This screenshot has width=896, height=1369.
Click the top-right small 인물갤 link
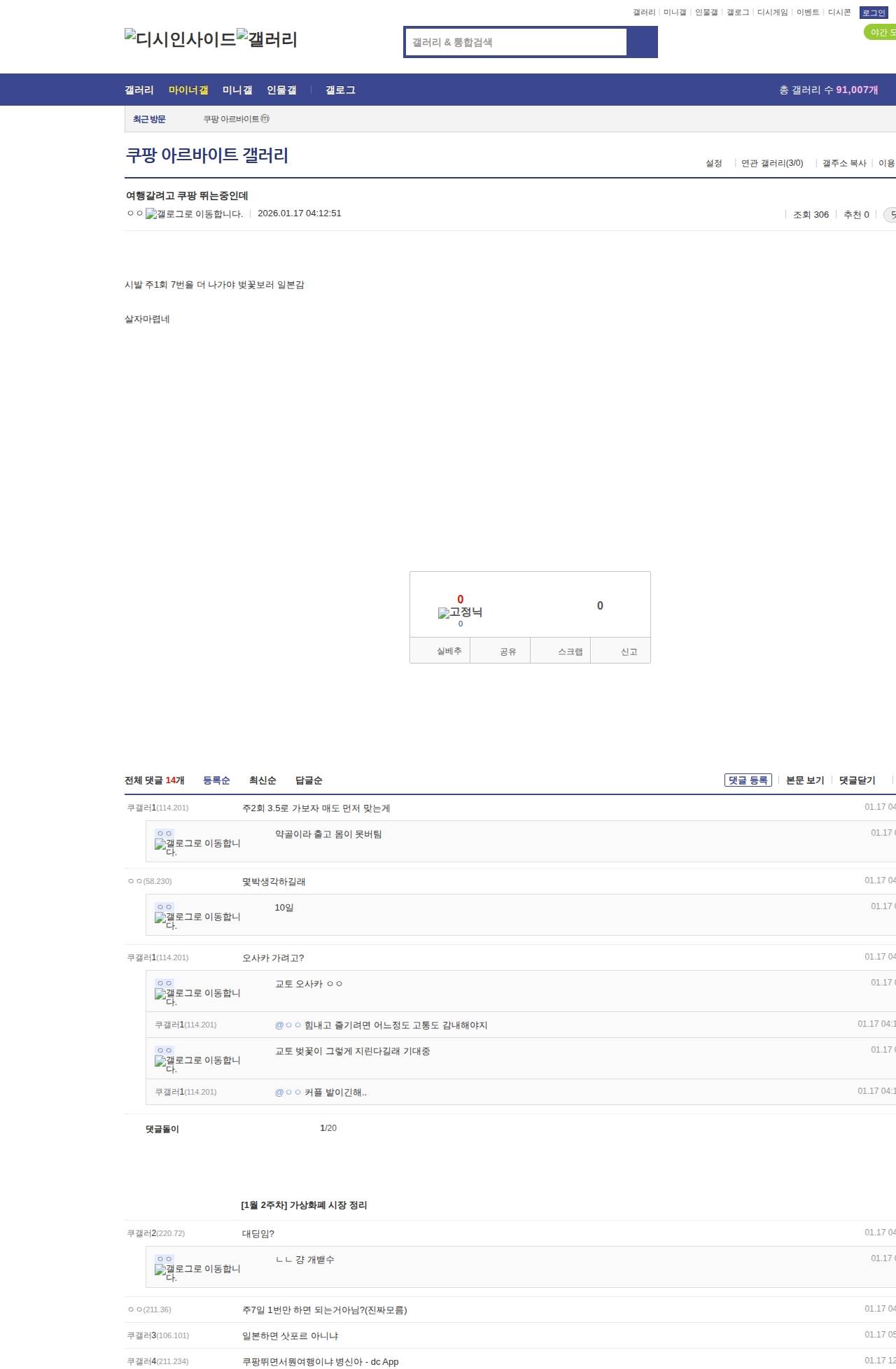click(x=706, y=13)
